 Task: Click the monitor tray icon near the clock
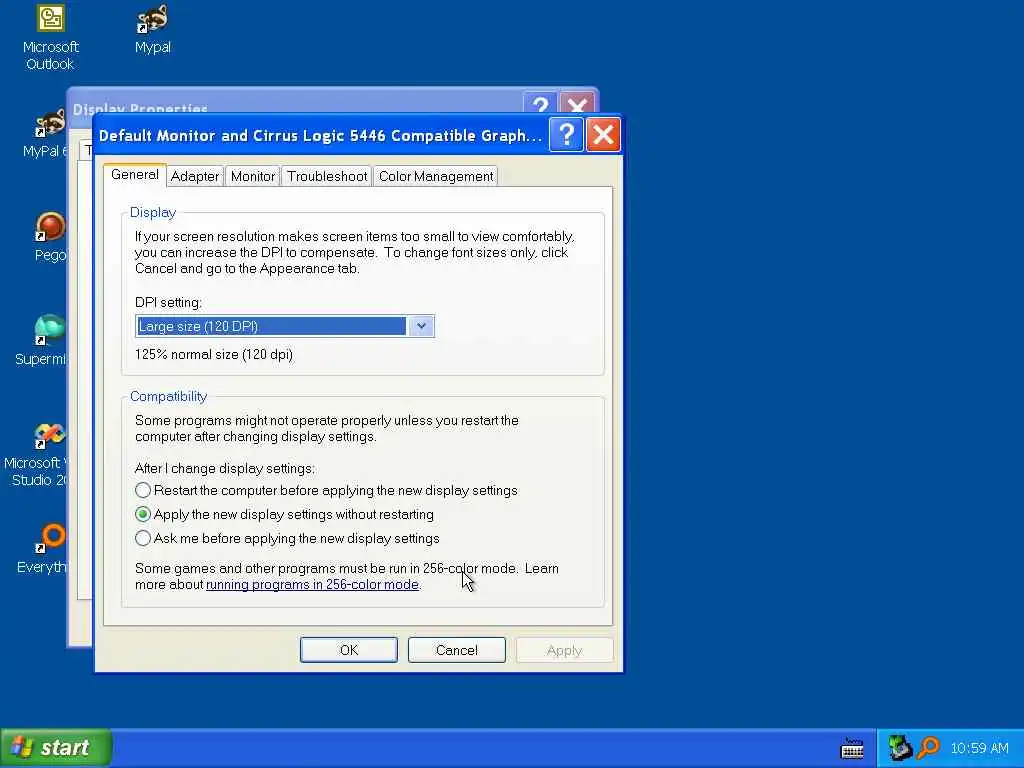tap(899, 748)
